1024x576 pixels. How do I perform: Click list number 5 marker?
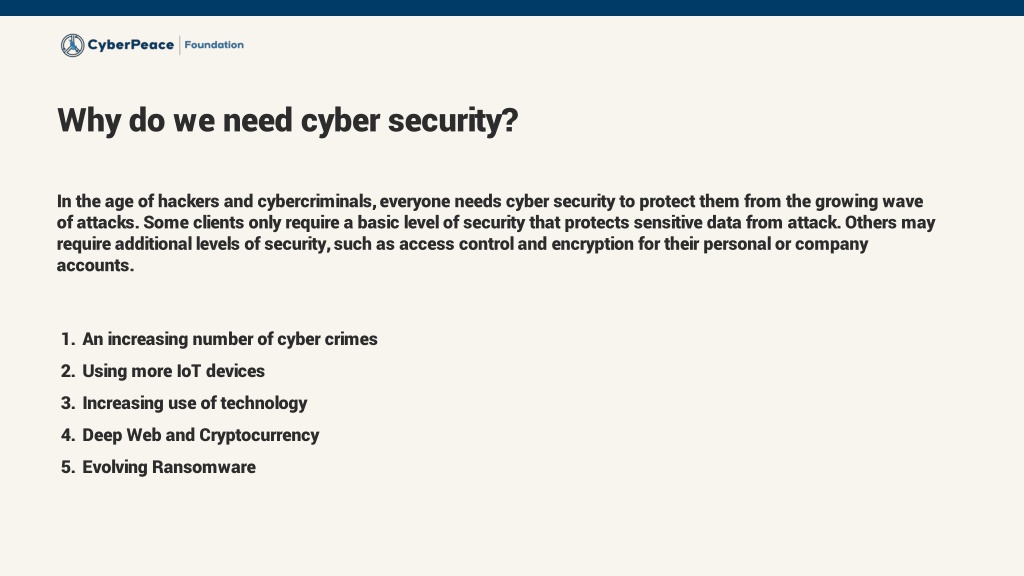click(68, 468)
